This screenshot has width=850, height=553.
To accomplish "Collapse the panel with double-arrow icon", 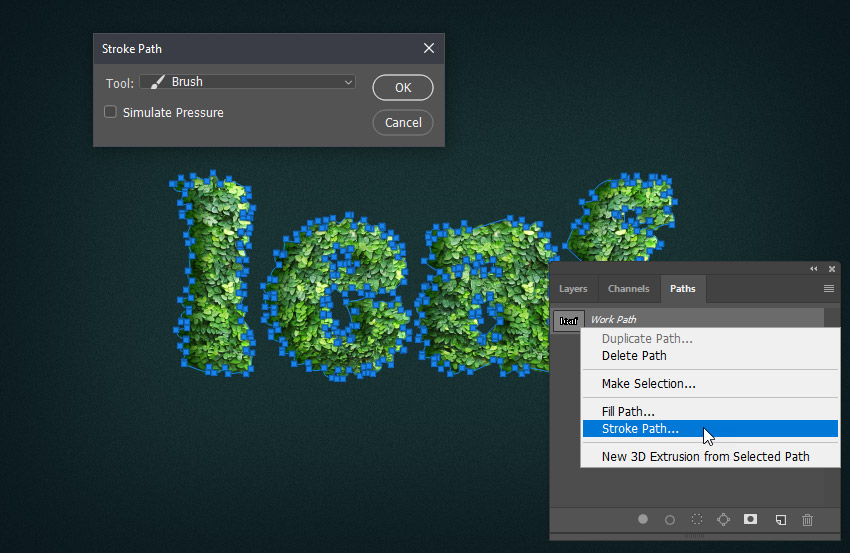I will [x=813, y=269].
